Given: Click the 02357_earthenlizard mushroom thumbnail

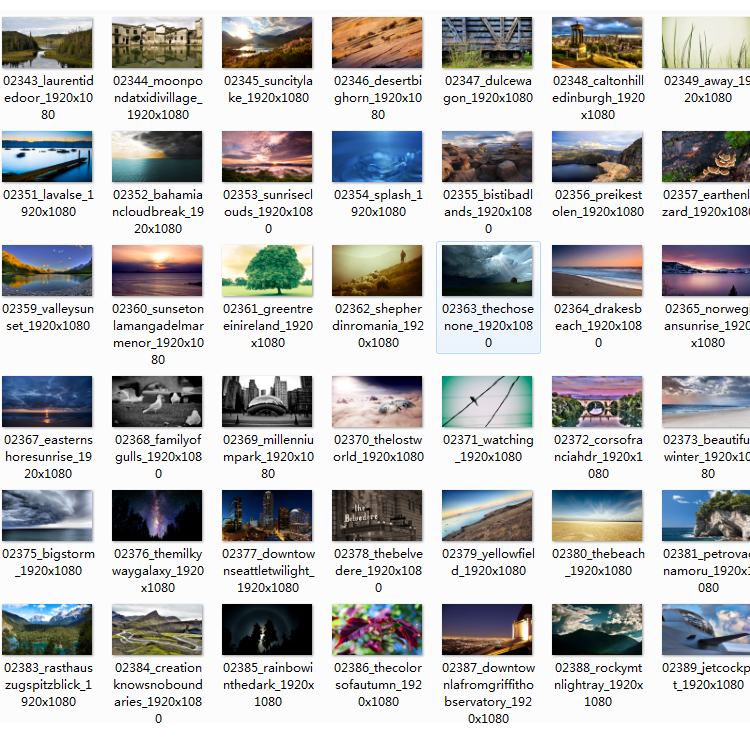Looking at the screenshot, I should pos(706,156).
